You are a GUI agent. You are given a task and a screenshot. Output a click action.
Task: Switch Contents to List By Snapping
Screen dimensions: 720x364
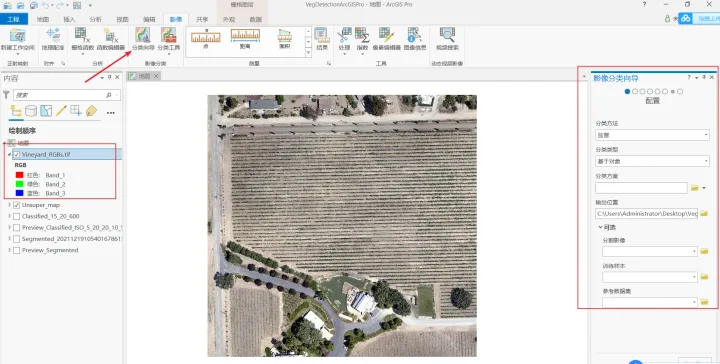76,111
